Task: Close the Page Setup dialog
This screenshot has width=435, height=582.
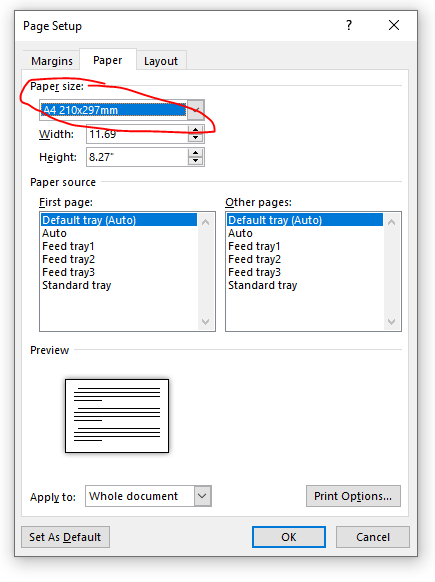Action: (394, 25)
